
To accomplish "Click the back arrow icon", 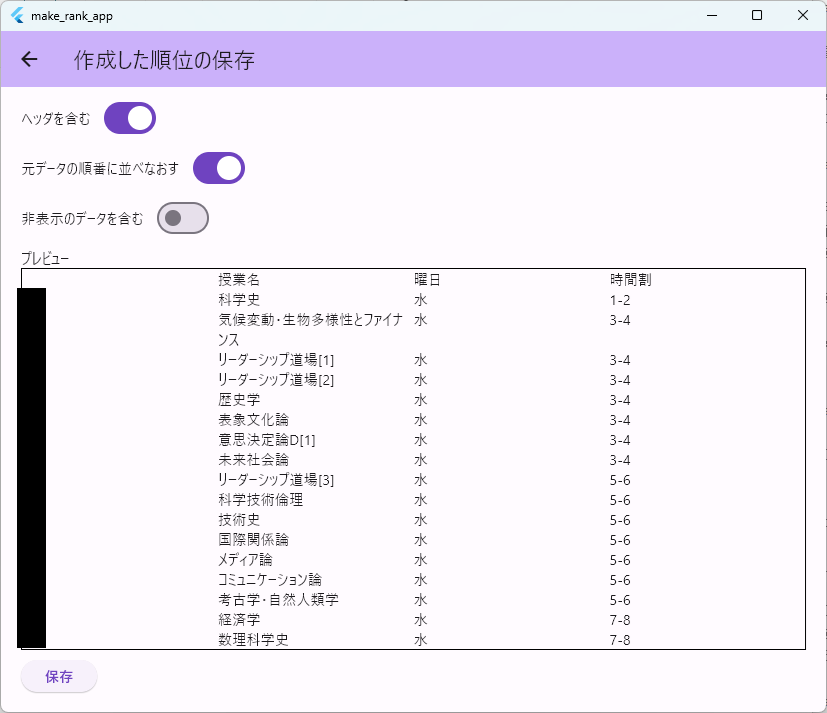I will (x=30, y=60).
